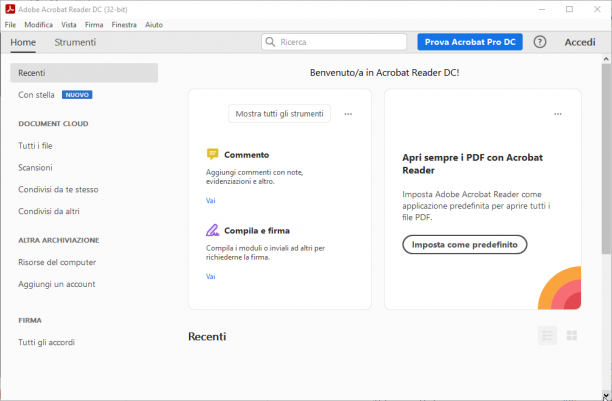Click Mostra tutti gli strumenti button
Image resolution: width=612 pixels, height=401 pixels.
tap(279, 114)
